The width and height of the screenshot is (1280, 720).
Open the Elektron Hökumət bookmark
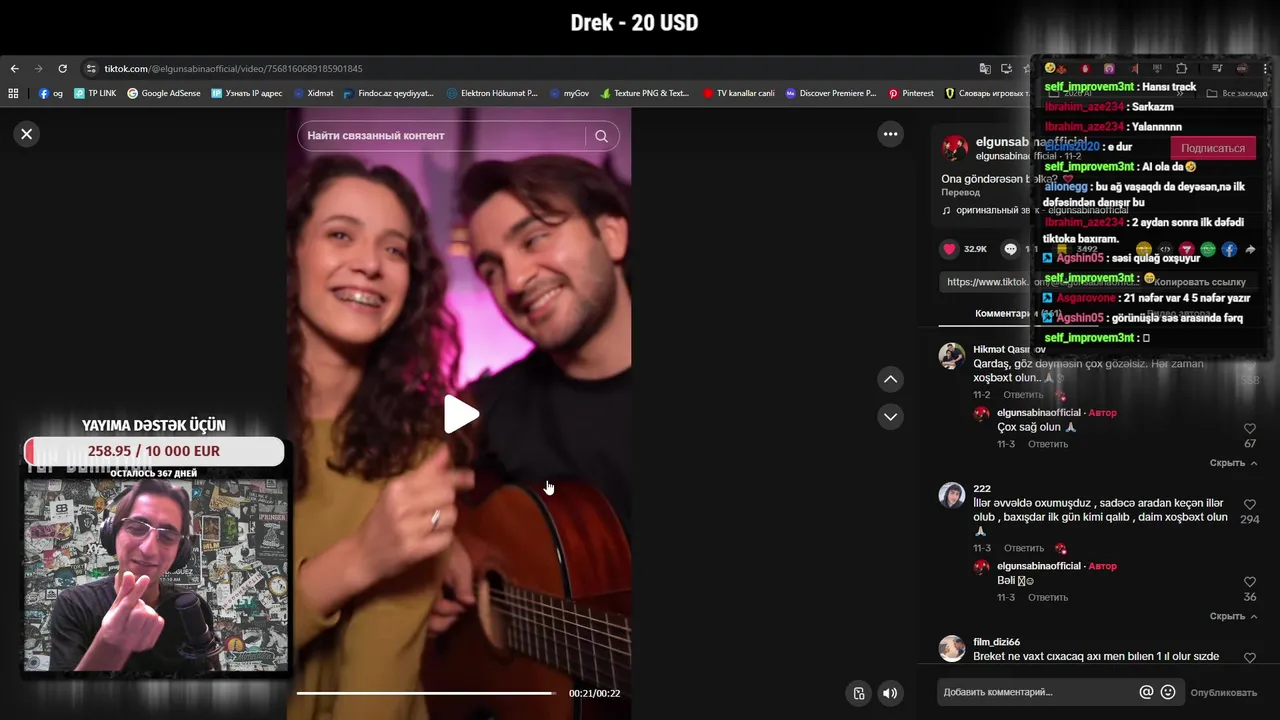[x=492, y=93]
